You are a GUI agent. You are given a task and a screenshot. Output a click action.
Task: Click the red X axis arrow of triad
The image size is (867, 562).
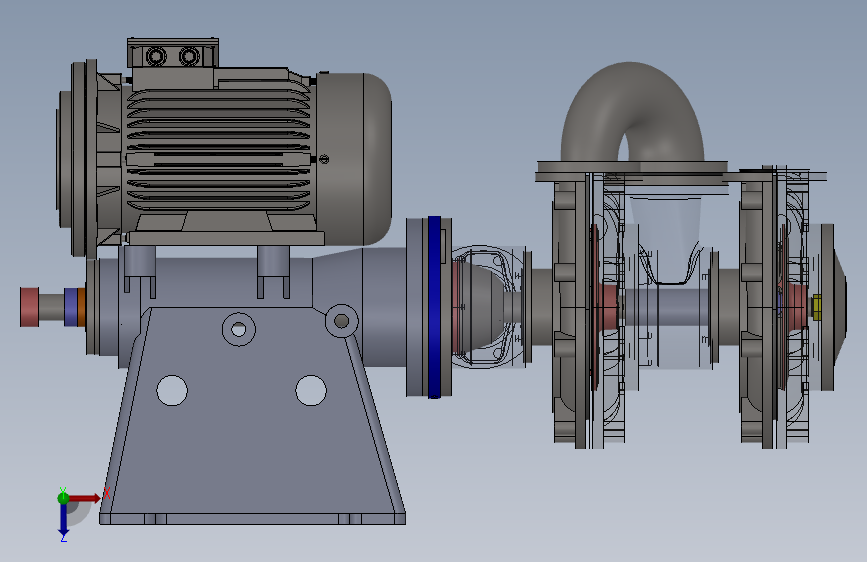pyautogui.click(x=85, y=498)
